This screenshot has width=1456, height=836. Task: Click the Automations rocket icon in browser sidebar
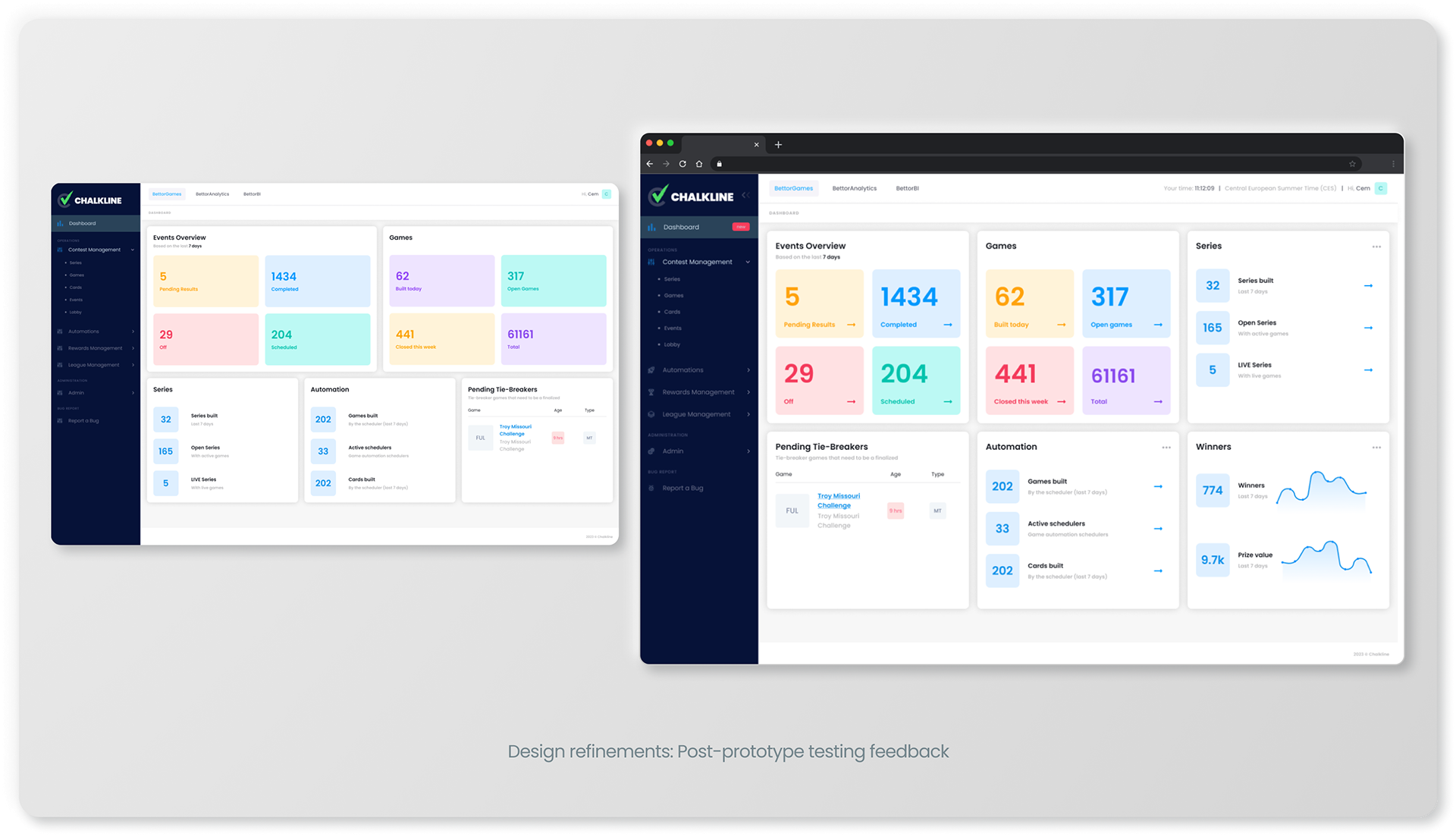[651, 370]
